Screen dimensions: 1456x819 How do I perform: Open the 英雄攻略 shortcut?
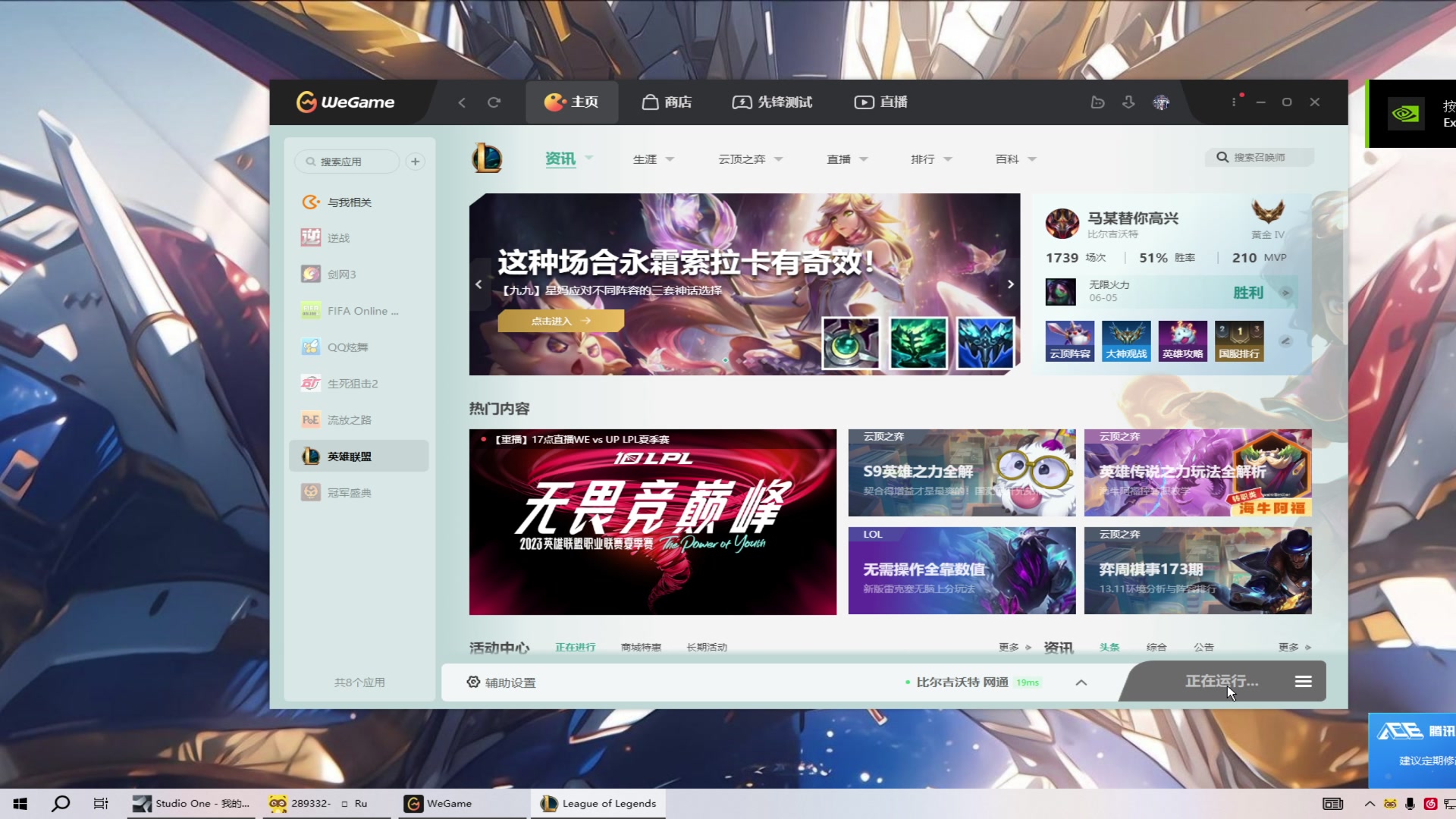(x=1182, y=340)
